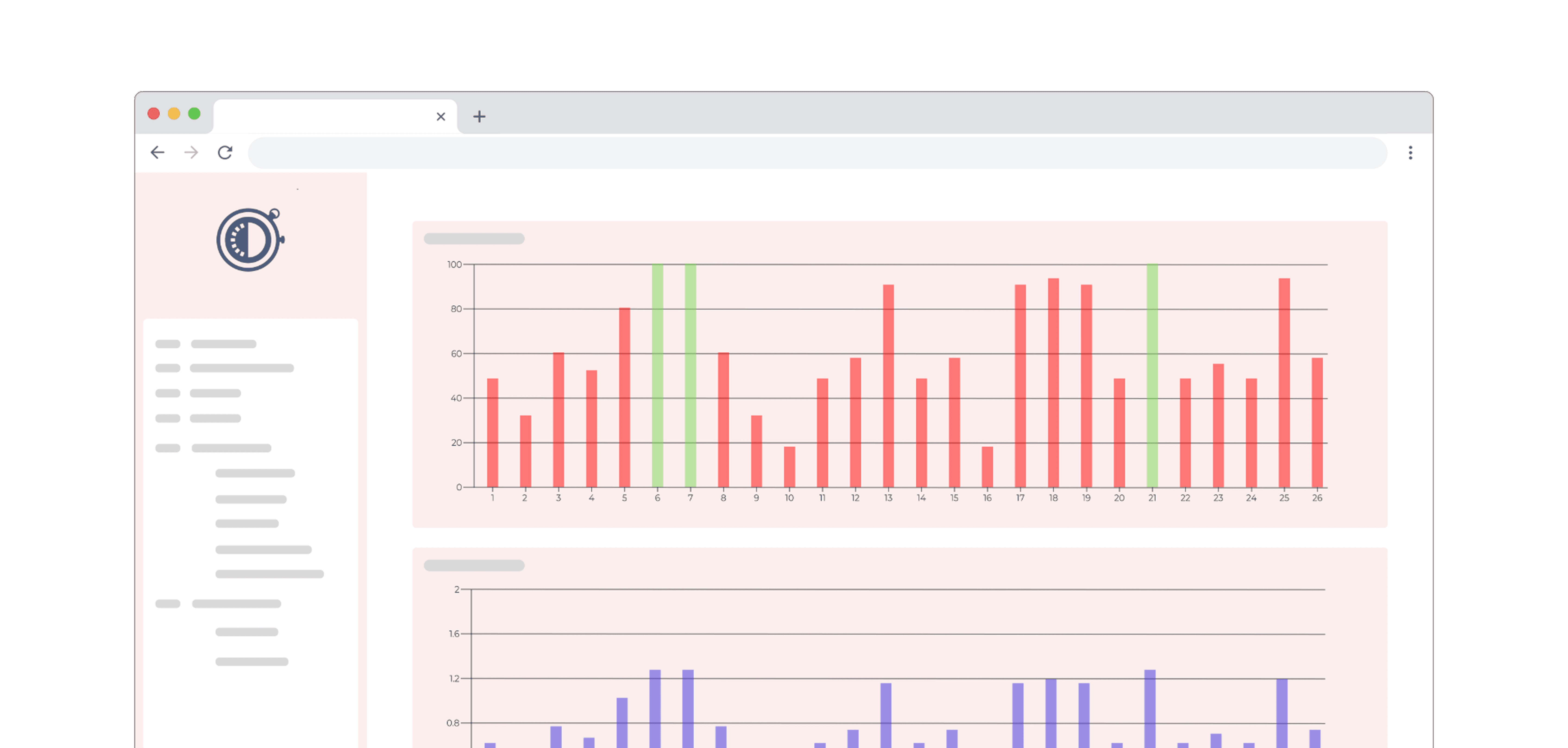Open a new tab with plus icon
Screen dimensions: 1568x748
pos(479,116)
